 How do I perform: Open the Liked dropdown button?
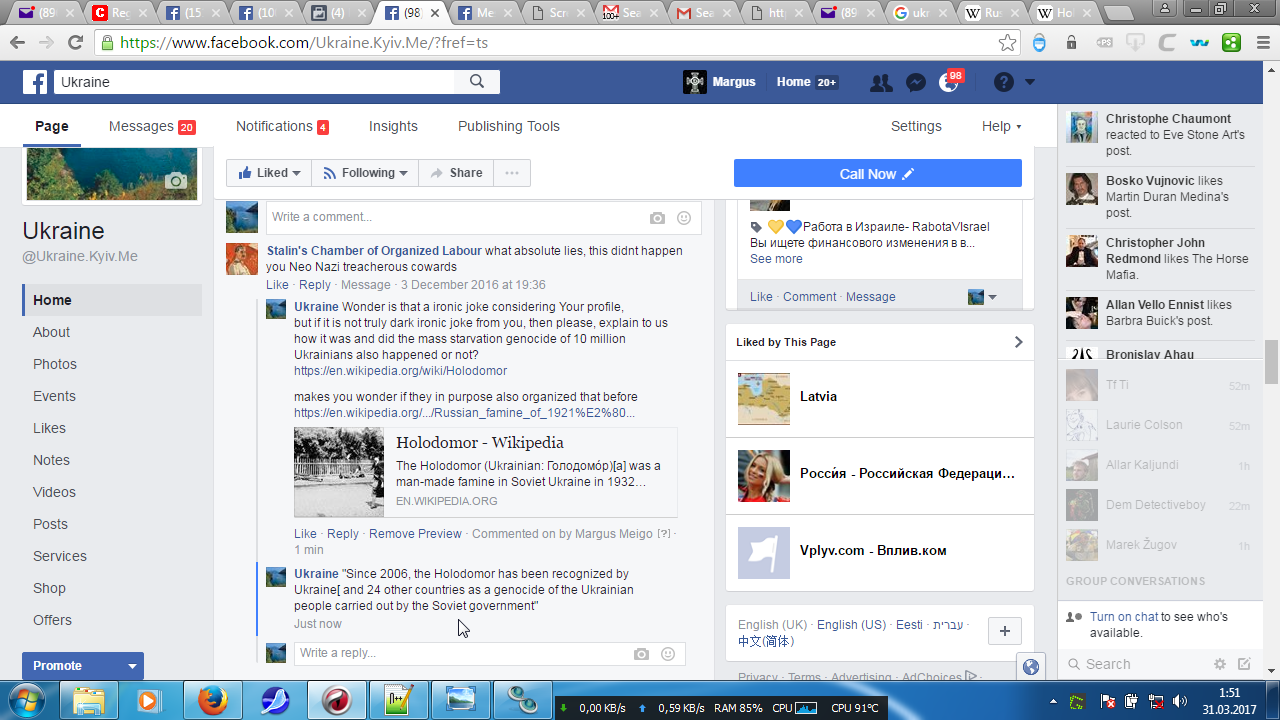coord(269,173)
